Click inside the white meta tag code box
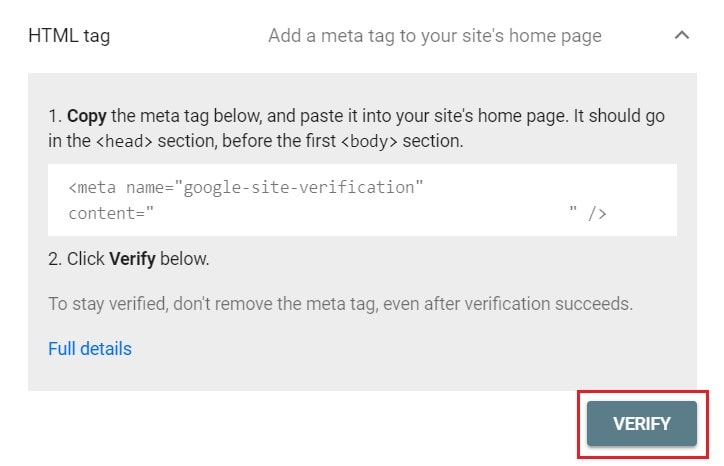 [x=362, y=200]
